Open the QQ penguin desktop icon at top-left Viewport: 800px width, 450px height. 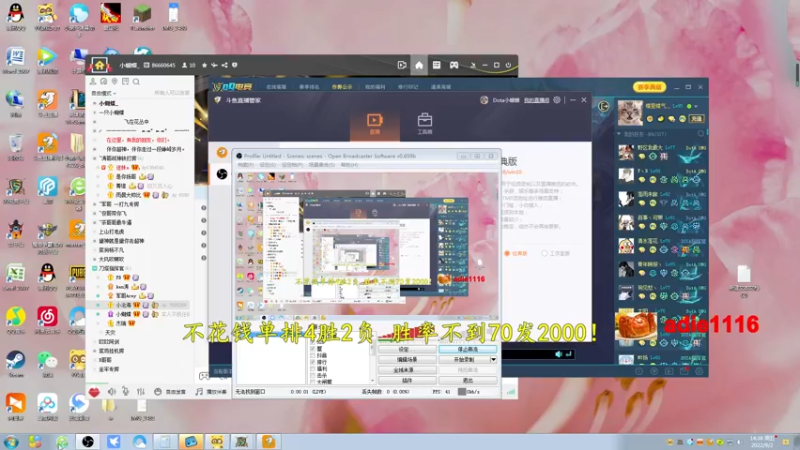click(16, 16)
